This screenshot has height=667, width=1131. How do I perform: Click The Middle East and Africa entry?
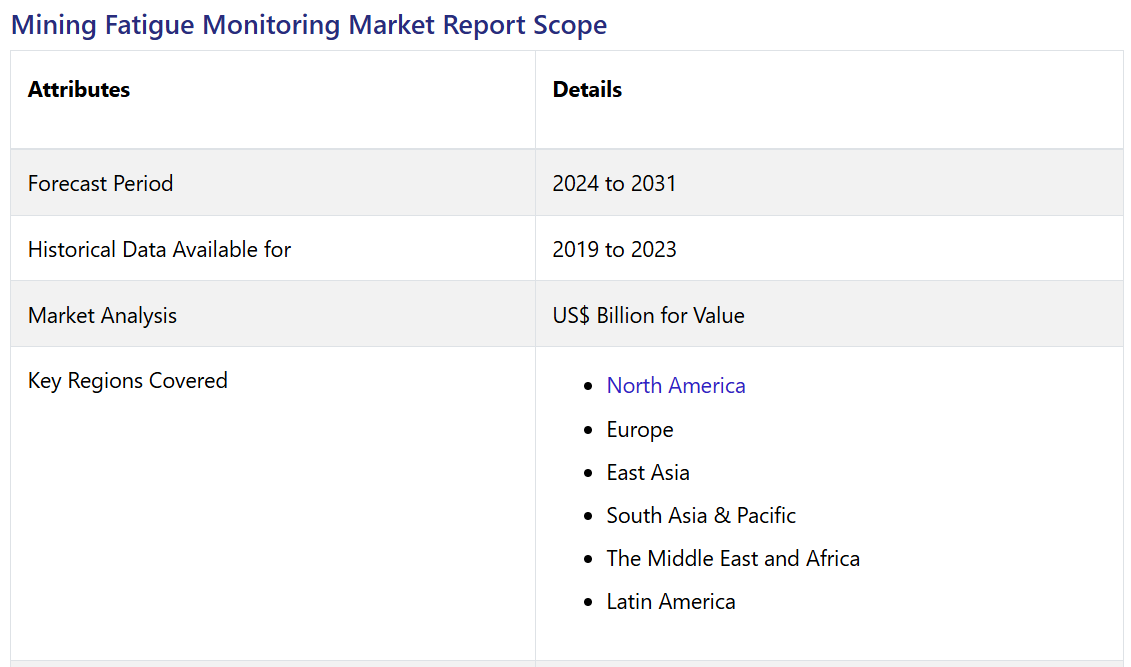point(733,559)
